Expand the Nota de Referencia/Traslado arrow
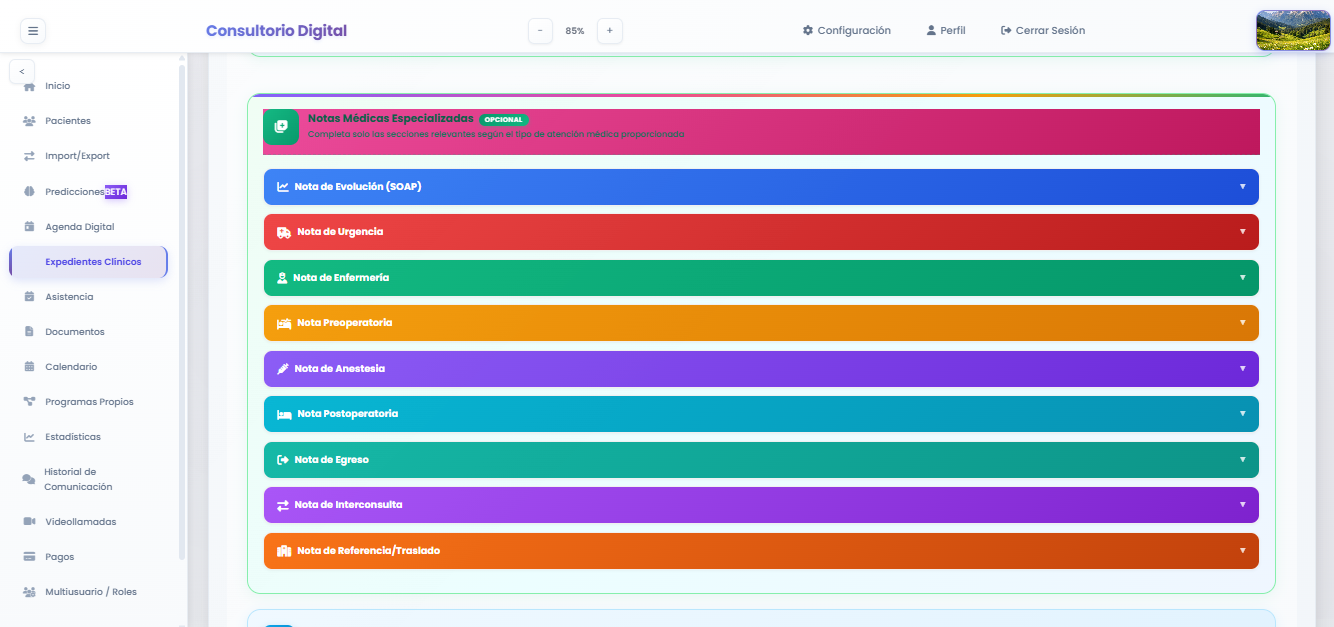The width and height of the screenshot is (1334, 627). (x=1243, y=551)
